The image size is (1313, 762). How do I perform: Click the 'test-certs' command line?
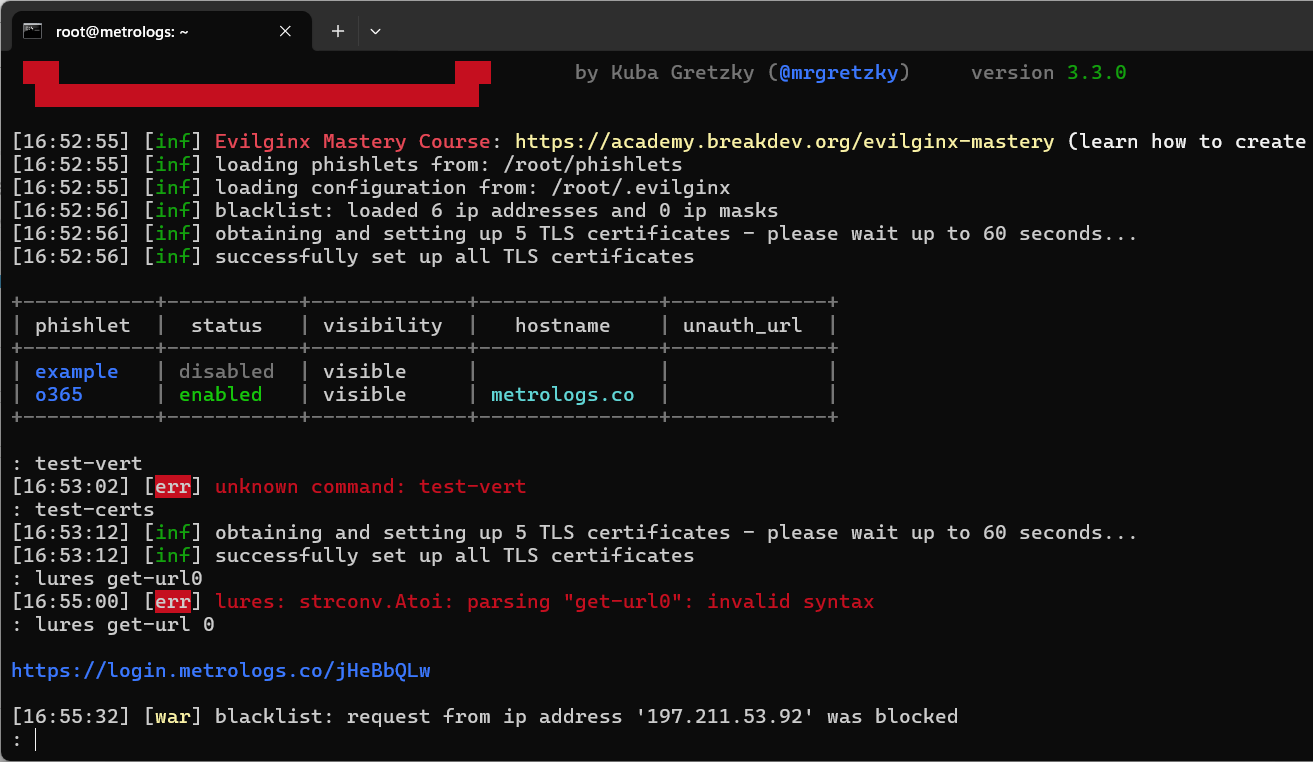coord(82,509)
